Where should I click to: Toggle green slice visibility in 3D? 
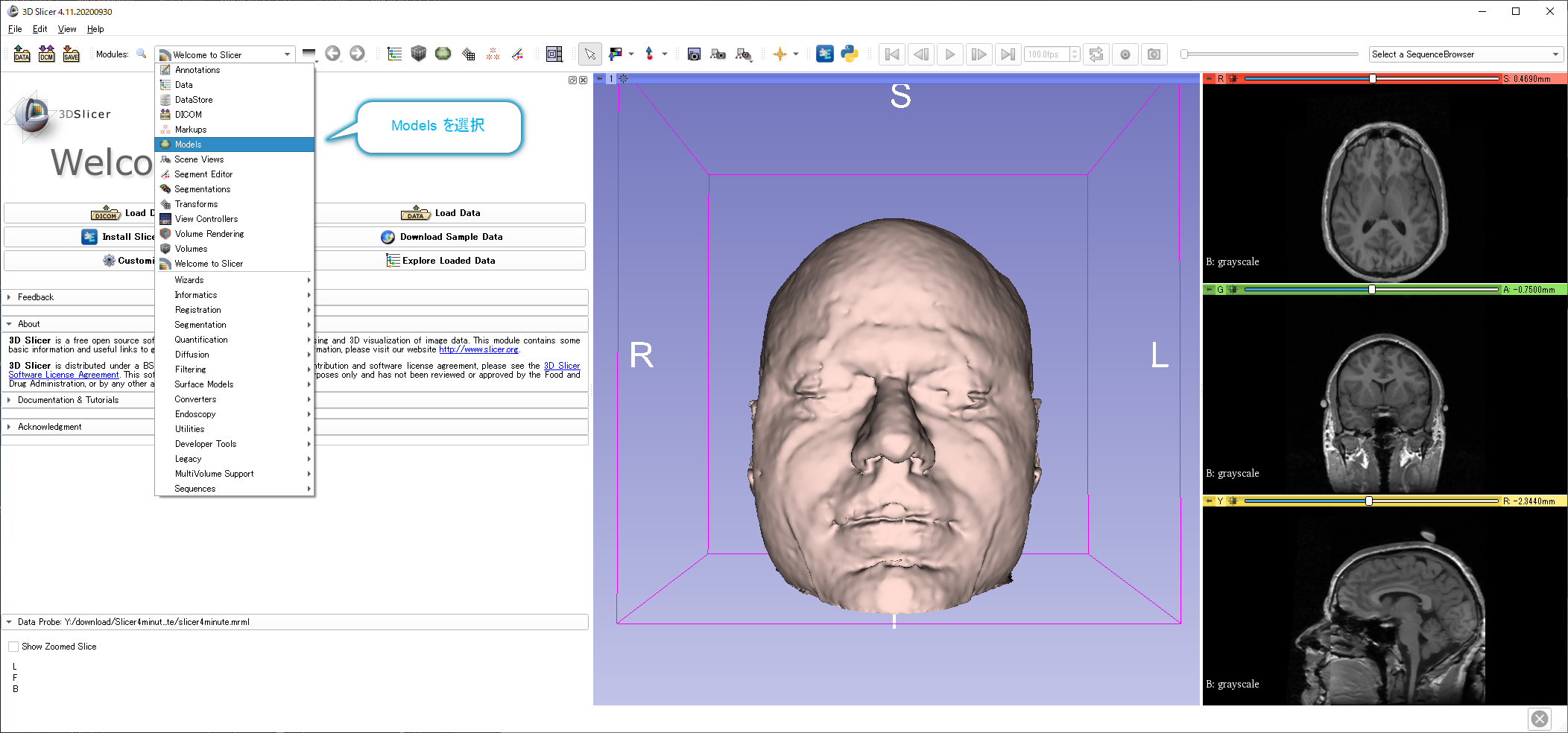tap(1233, 290)
